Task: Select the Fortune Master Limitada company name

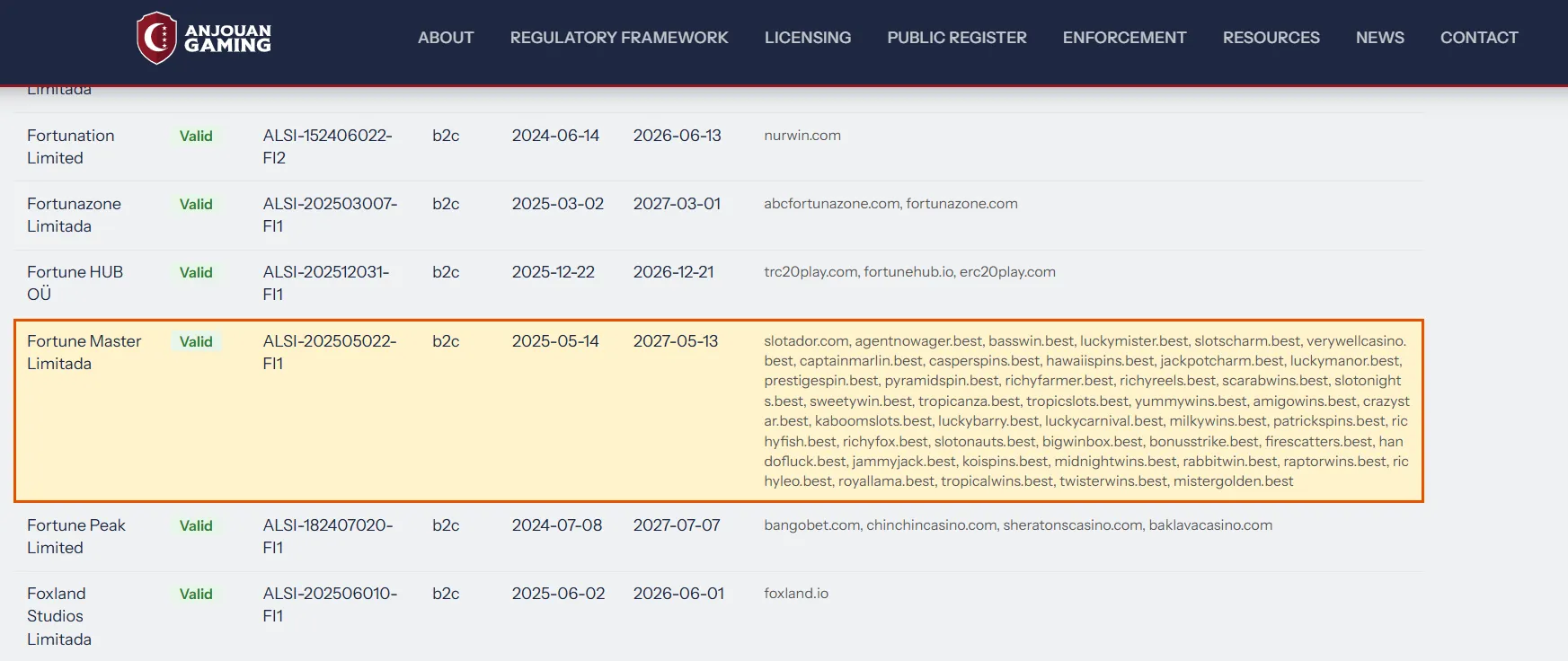Action: [84, 352]
